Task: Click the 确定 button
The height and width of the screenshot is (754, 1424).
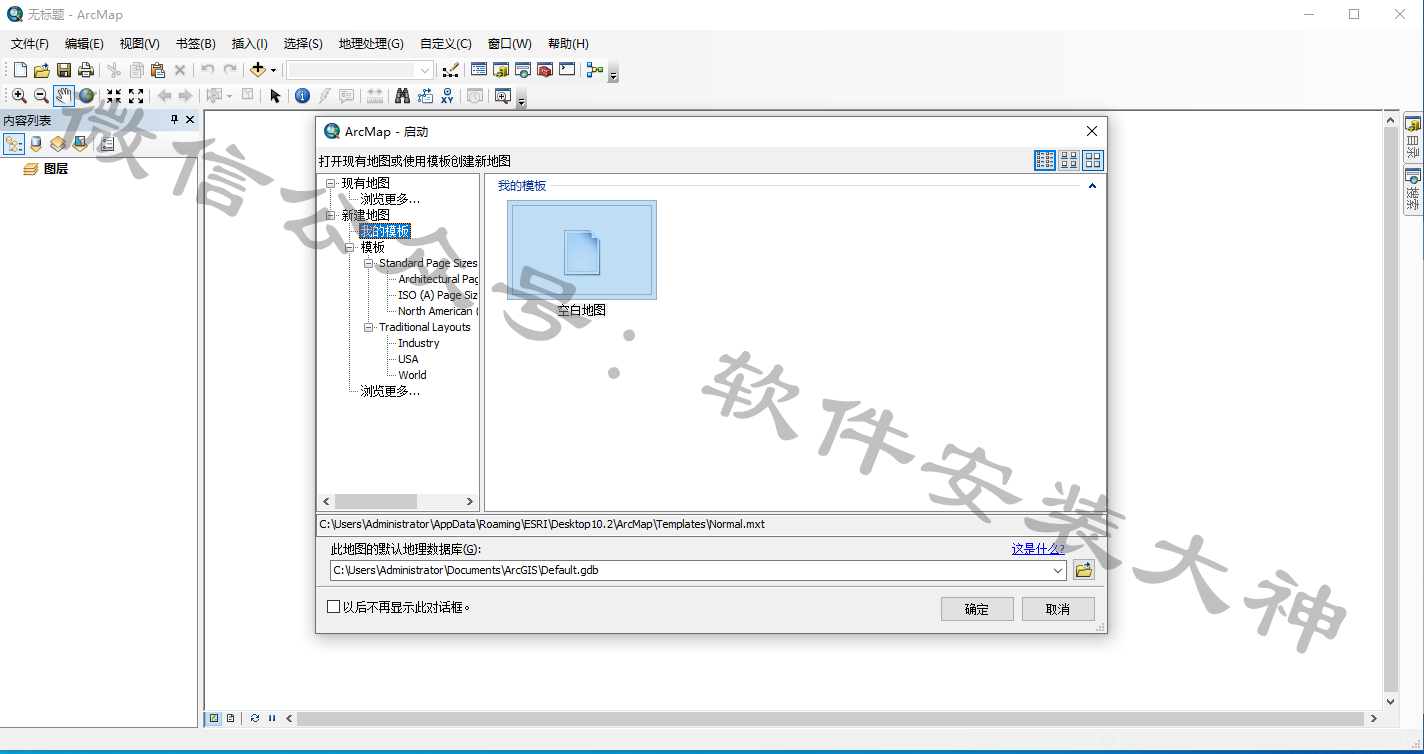Action: pos(977,609)
